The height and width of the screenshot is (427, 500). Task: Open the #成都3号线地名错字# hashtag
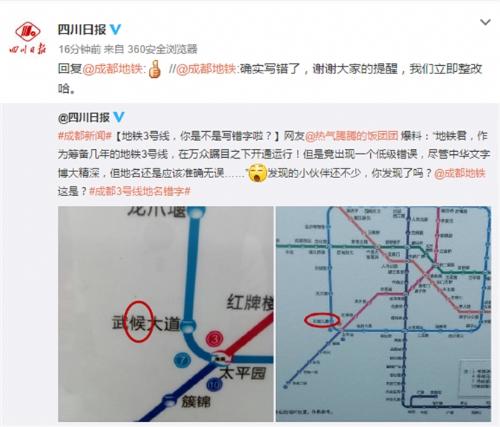140,191
